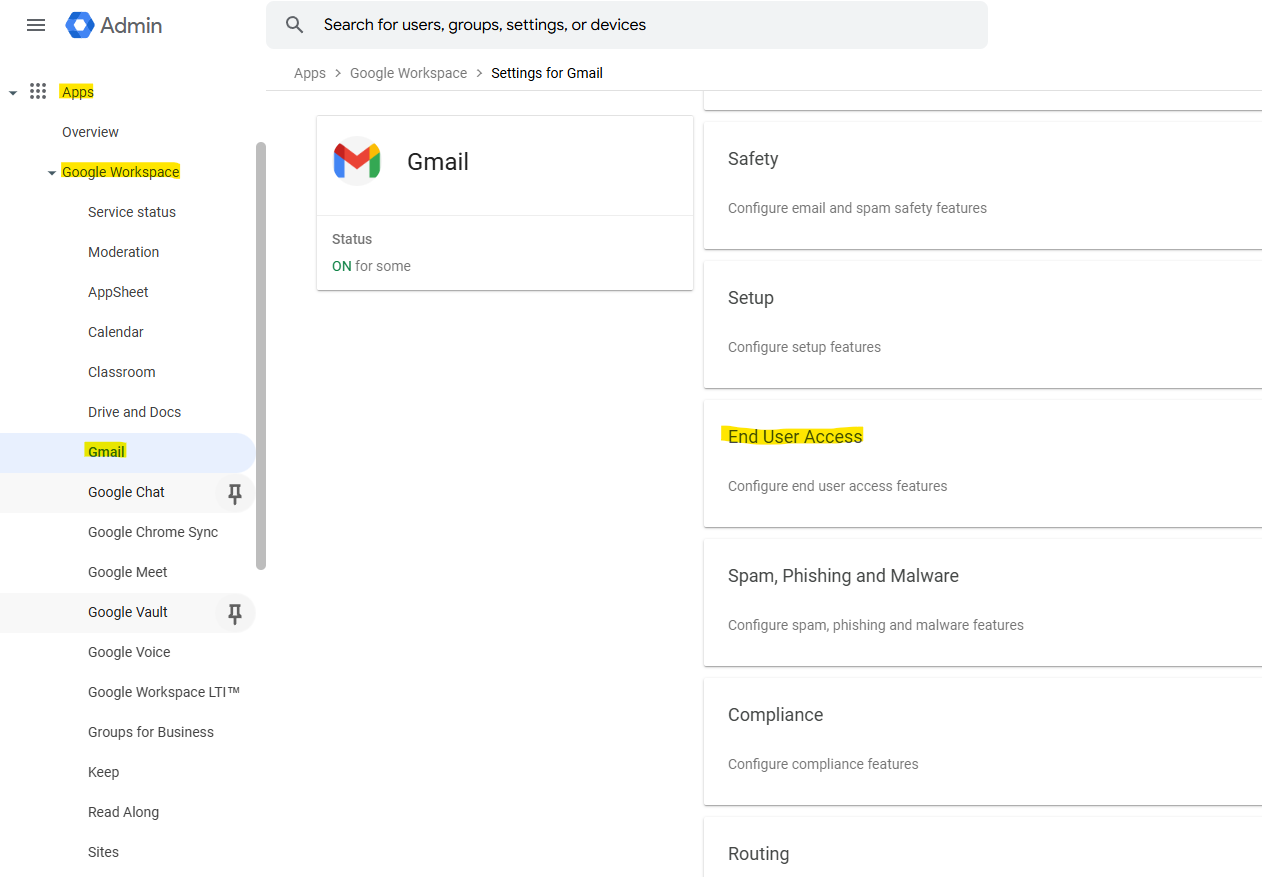Click the sidebar vertical scrollbar
Image resolution: width=1262 pixels, height=877 pixels.
click(x=261, y=356)
